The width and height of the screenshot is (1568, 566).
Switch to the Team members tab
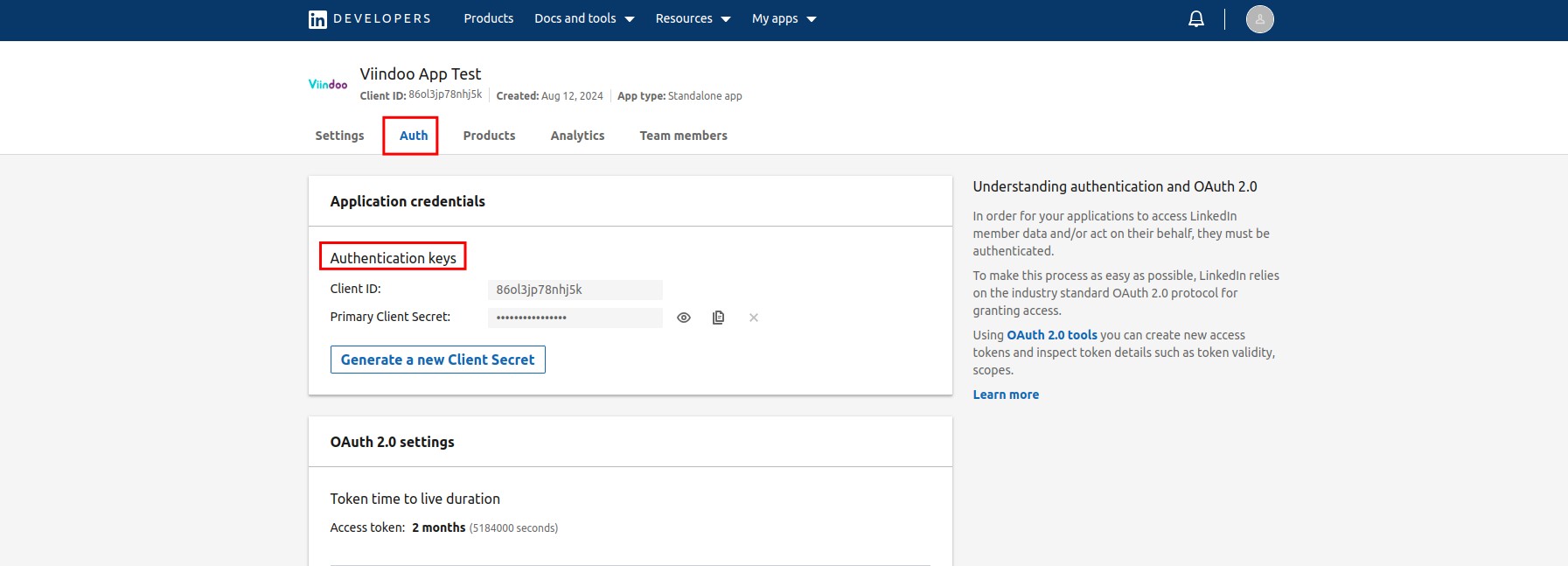tap(683, 136)
